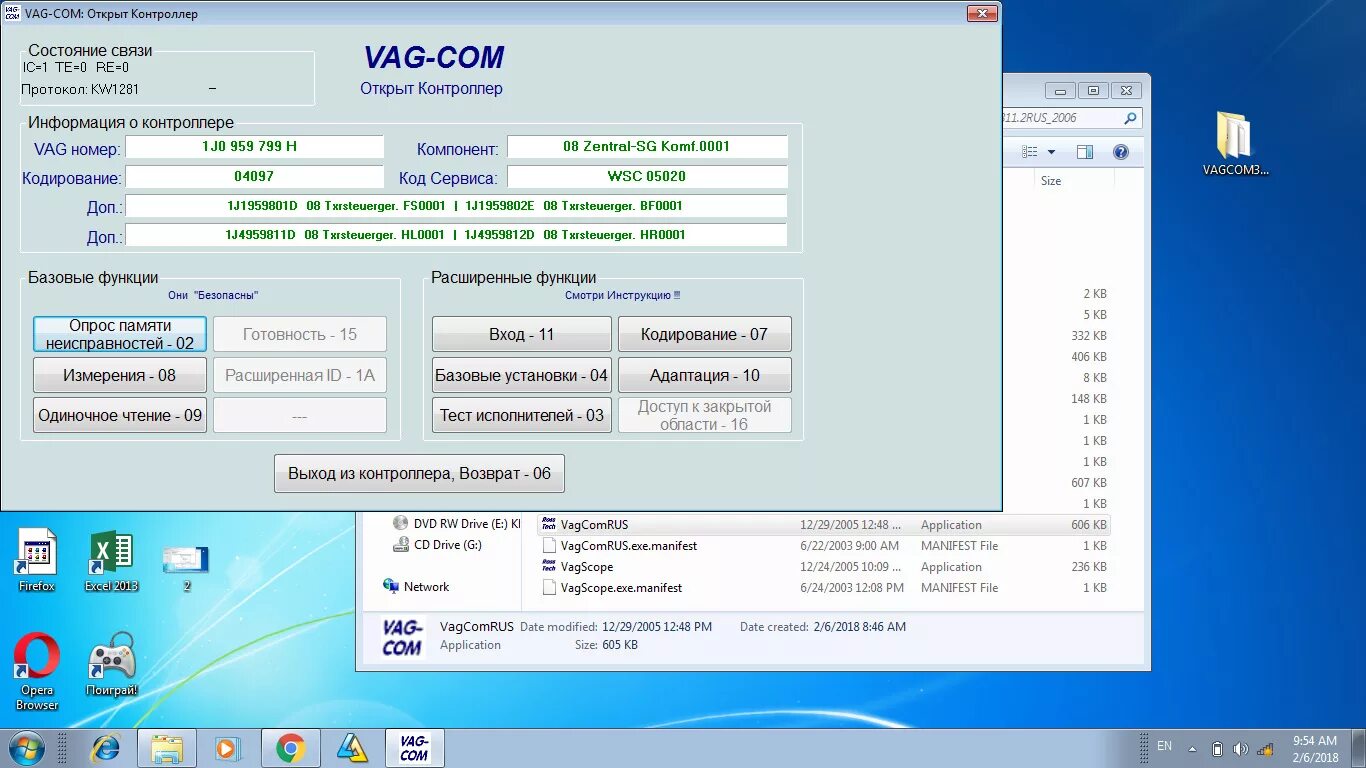The height and width of the screenshot is (768, 1366).
Task: Select Network in Explorer navigation pane
Action: click(x=416, y=587)
